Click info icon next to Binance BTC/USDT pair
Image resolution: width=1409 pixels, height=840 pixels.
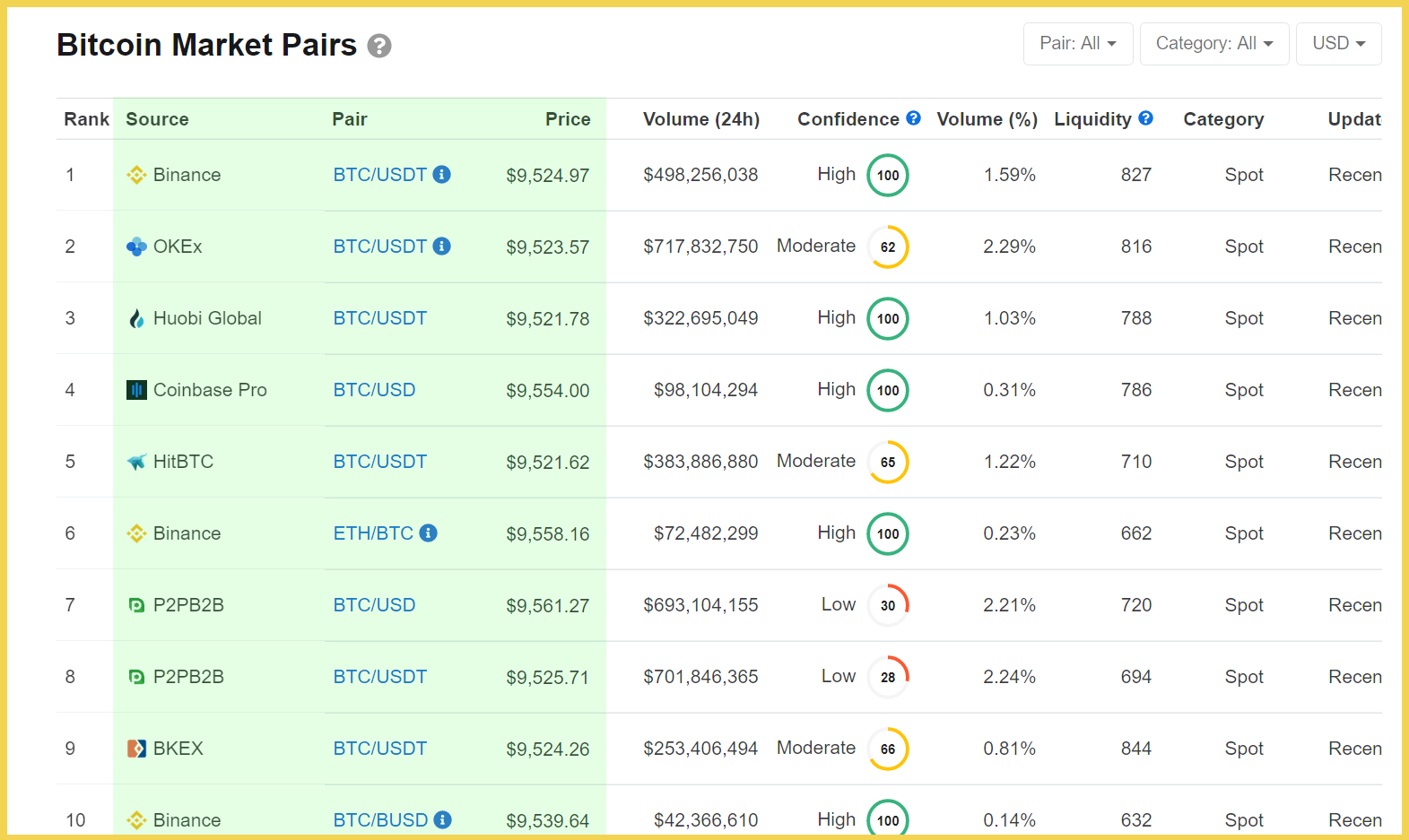441,174
